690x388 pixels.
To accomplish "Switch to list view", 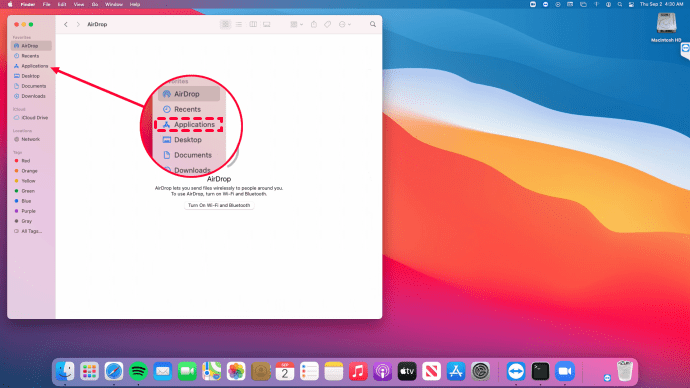I will [x=239, y=25].
